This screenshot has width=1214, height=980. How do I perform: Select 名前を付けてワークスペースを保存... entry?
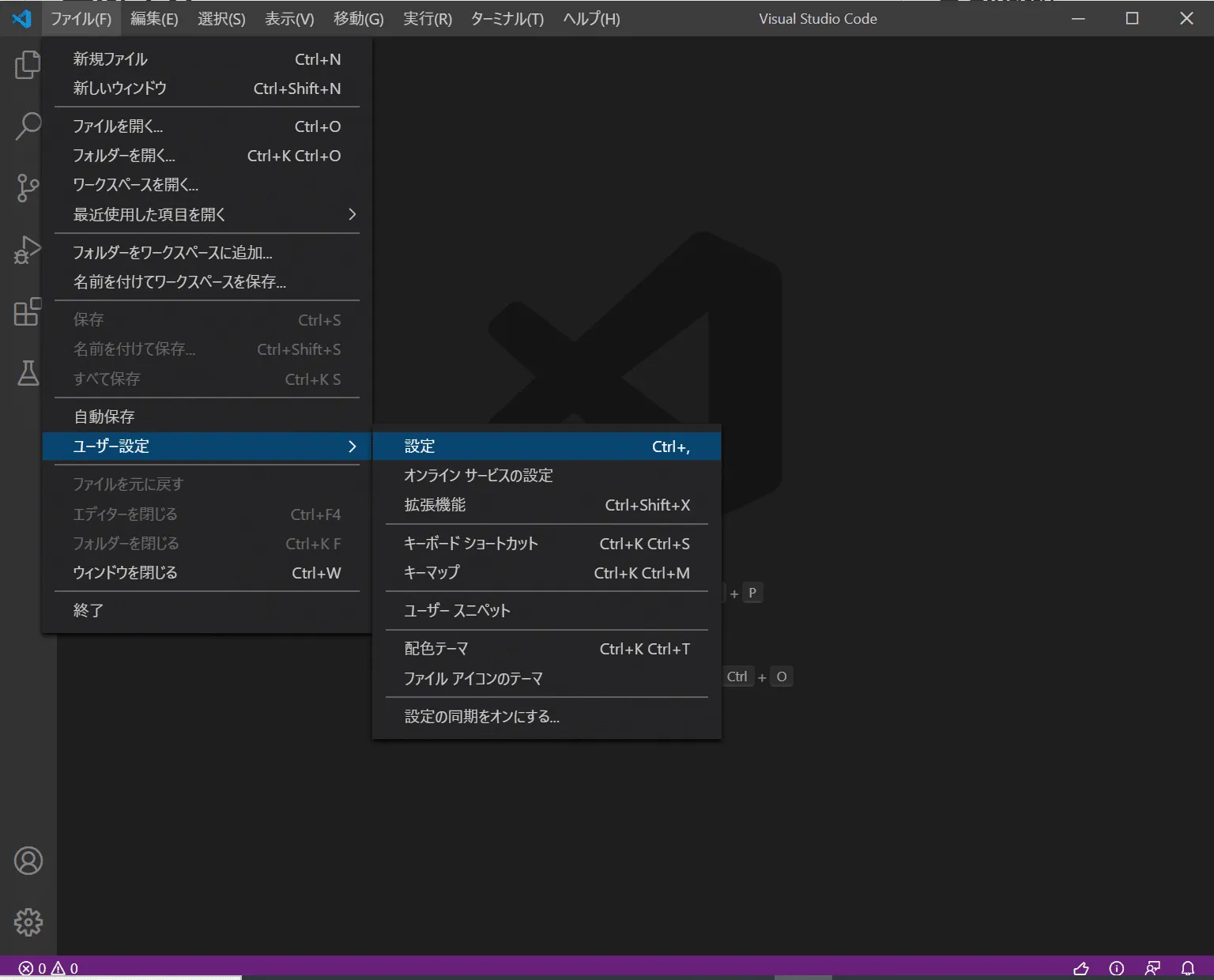(207, 282)
